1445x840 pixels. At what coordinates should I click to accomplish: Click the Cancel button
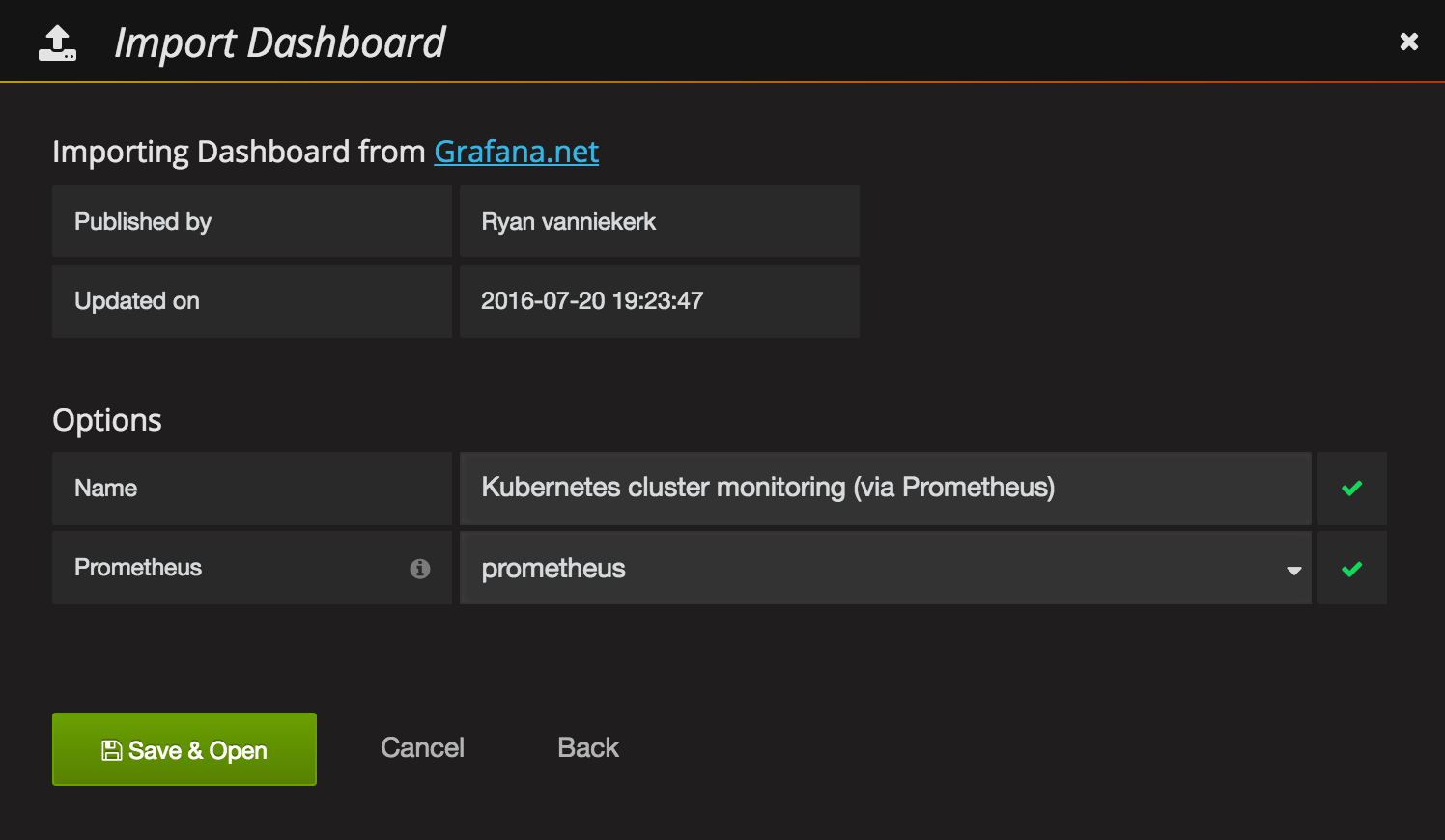(422, 747)
